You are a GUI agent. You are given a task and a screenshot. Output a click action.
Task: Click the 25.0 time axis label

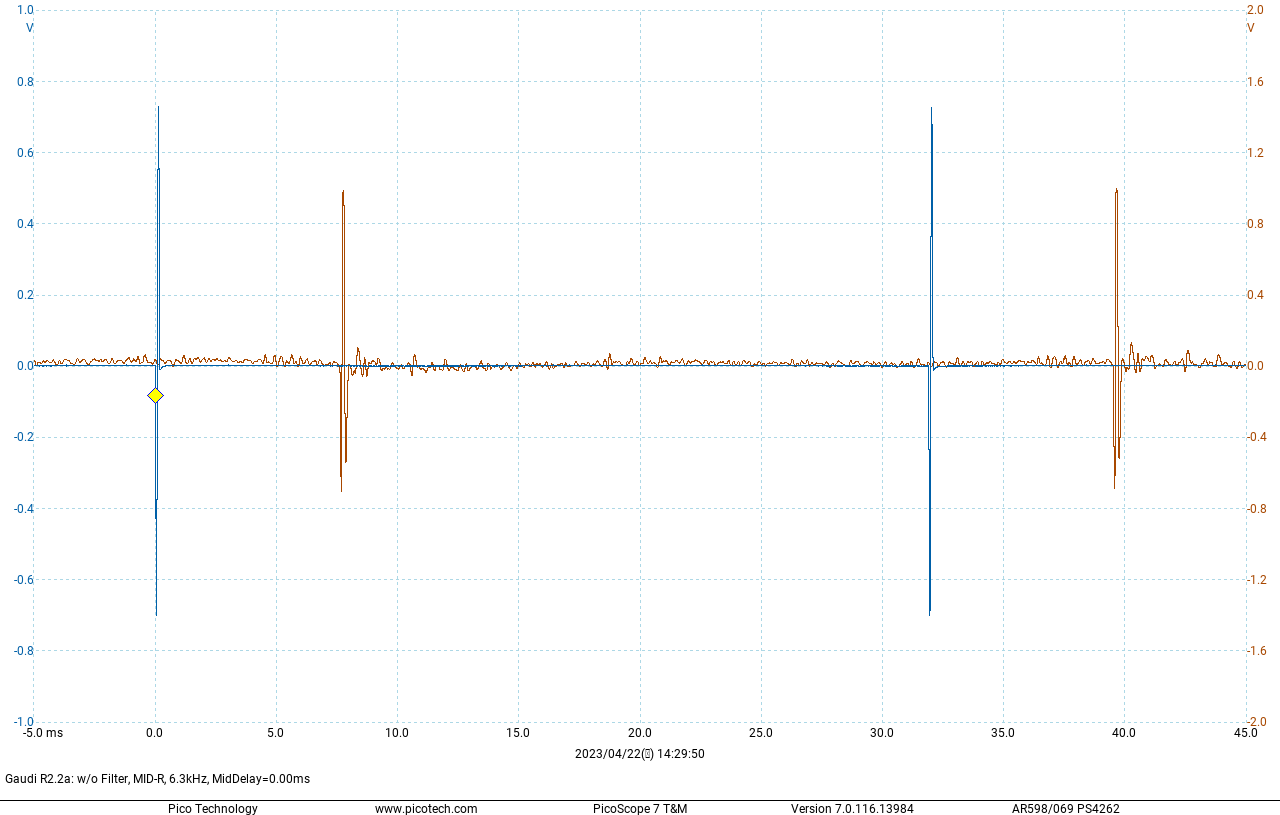click(761, 733)
